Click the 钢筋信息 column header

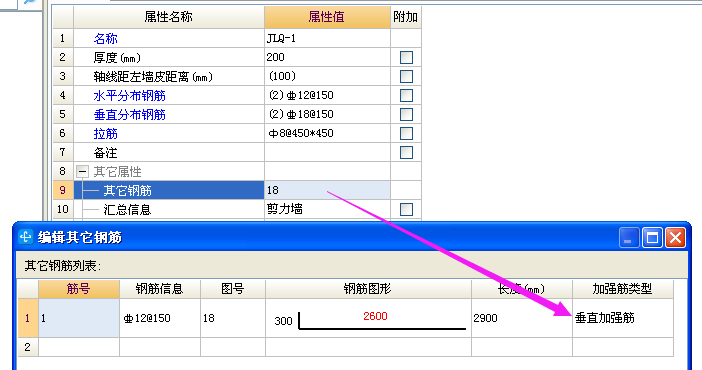point(160,289)
